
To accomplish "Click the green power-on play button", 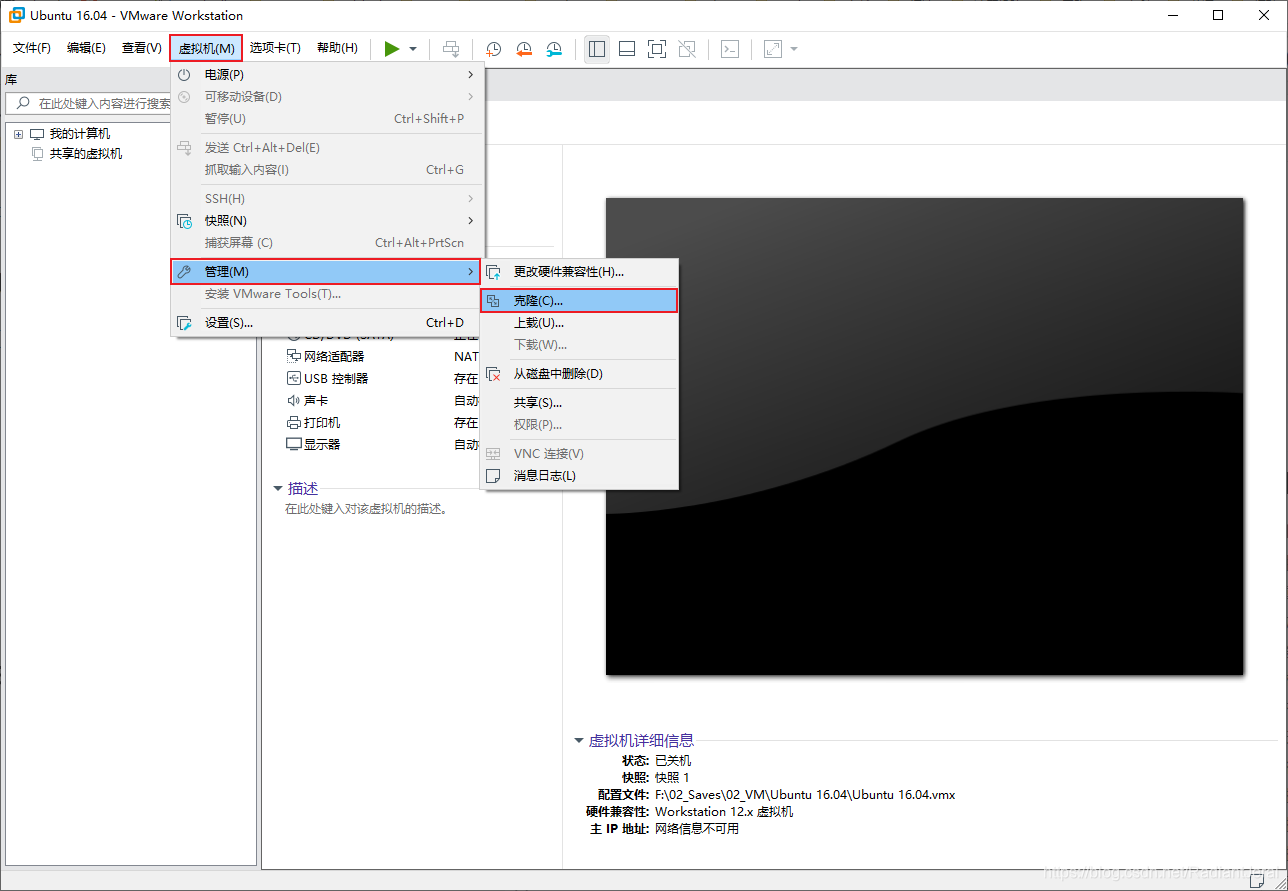I will (x=392, y=48).
